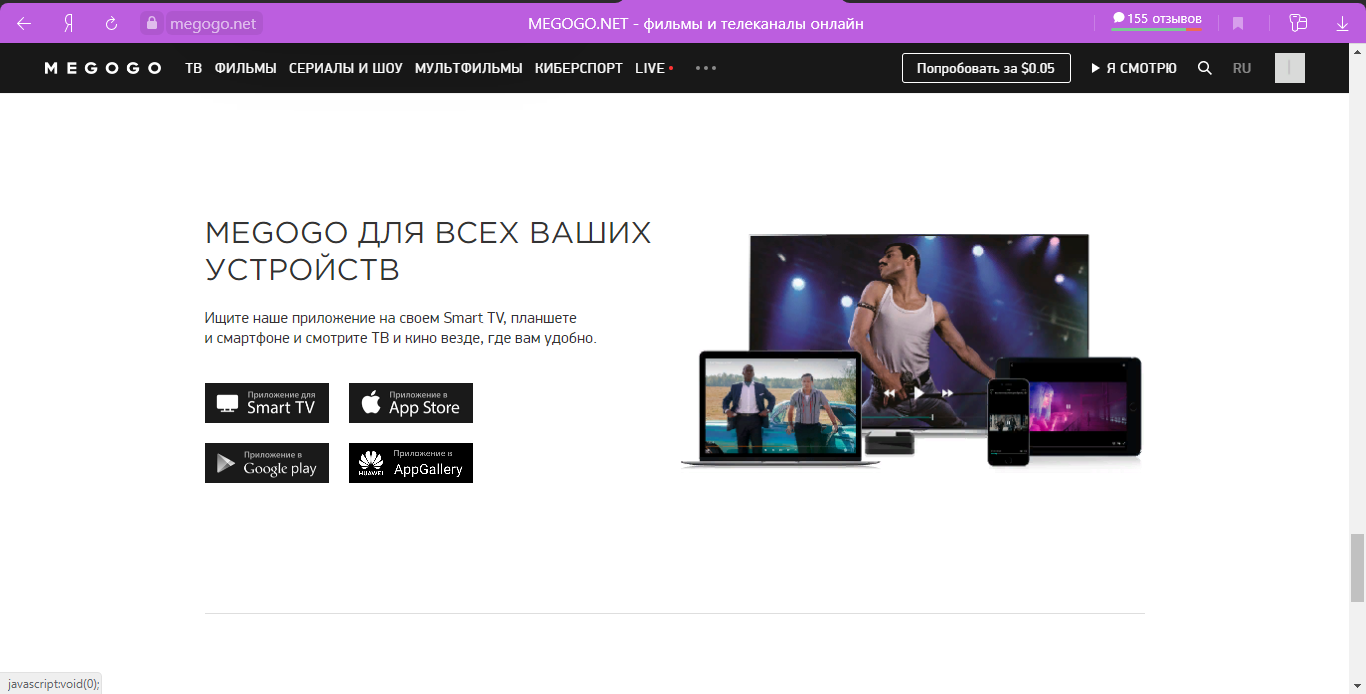Open the user profile avatar
This screenshot has height=694, width=1366.
[x=1290, y=68]
